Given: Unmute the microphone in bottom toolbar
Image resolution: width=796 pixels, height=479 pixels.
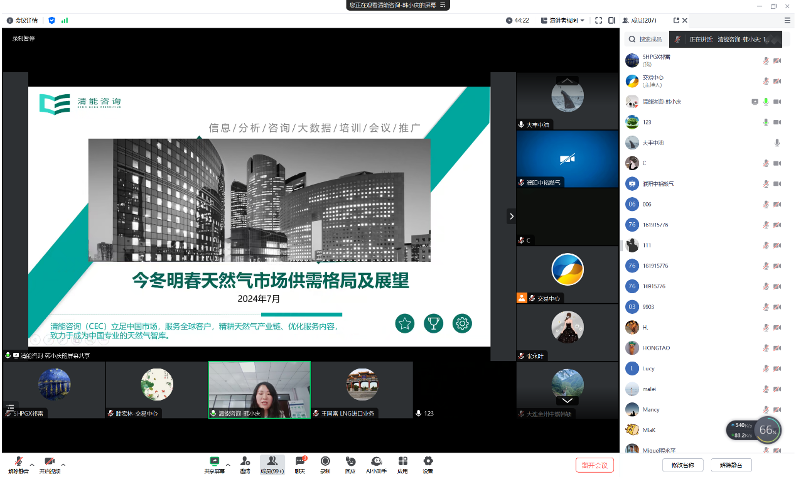Looking at the screenshot, I should coord(18,464).
